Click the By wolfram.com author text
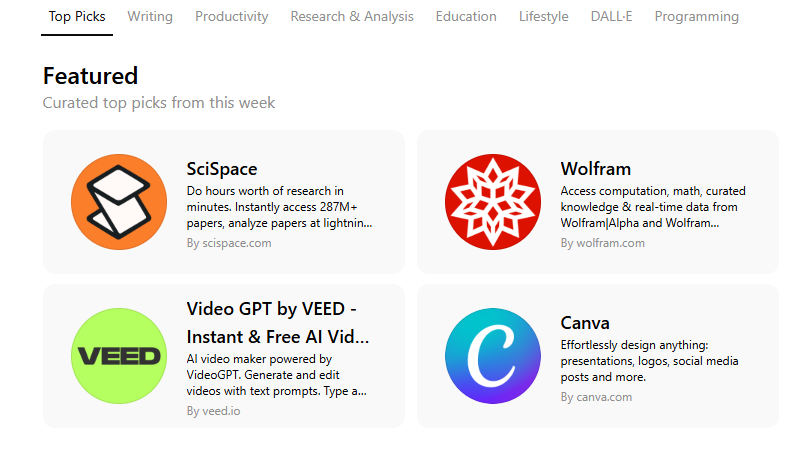 point(603,243)
